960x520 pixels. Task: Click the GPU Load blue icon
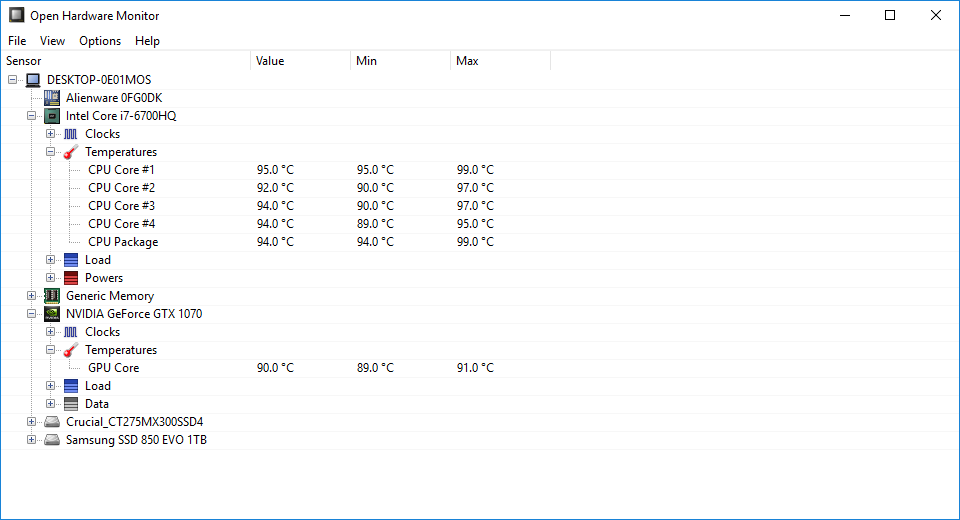point(71,386)
